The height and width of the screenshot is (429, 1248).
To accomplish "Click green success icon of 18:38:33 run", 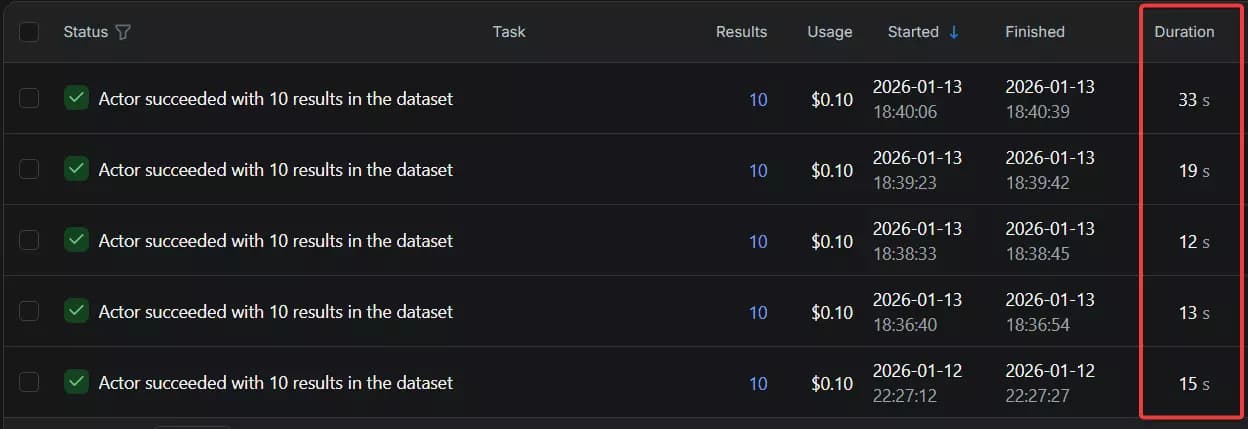I will point(76,240).
